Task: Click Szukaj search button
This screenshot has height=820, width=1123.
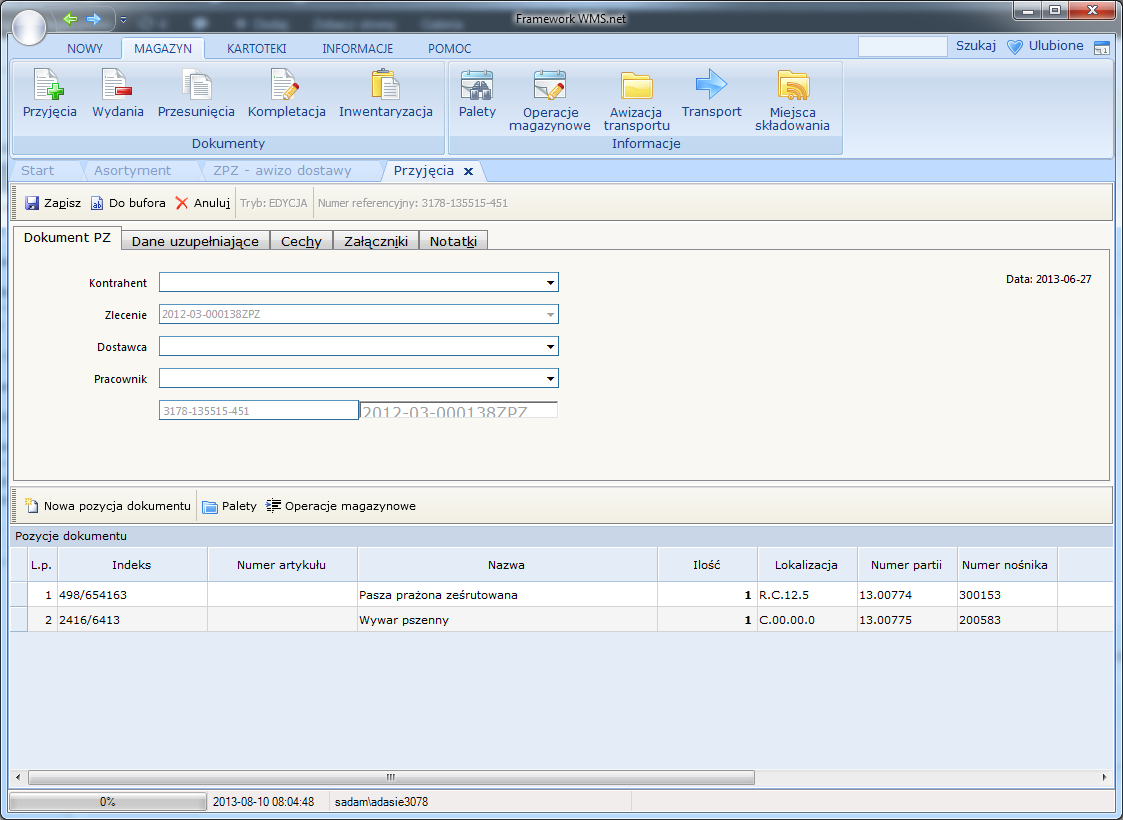Action: [975, 46]
